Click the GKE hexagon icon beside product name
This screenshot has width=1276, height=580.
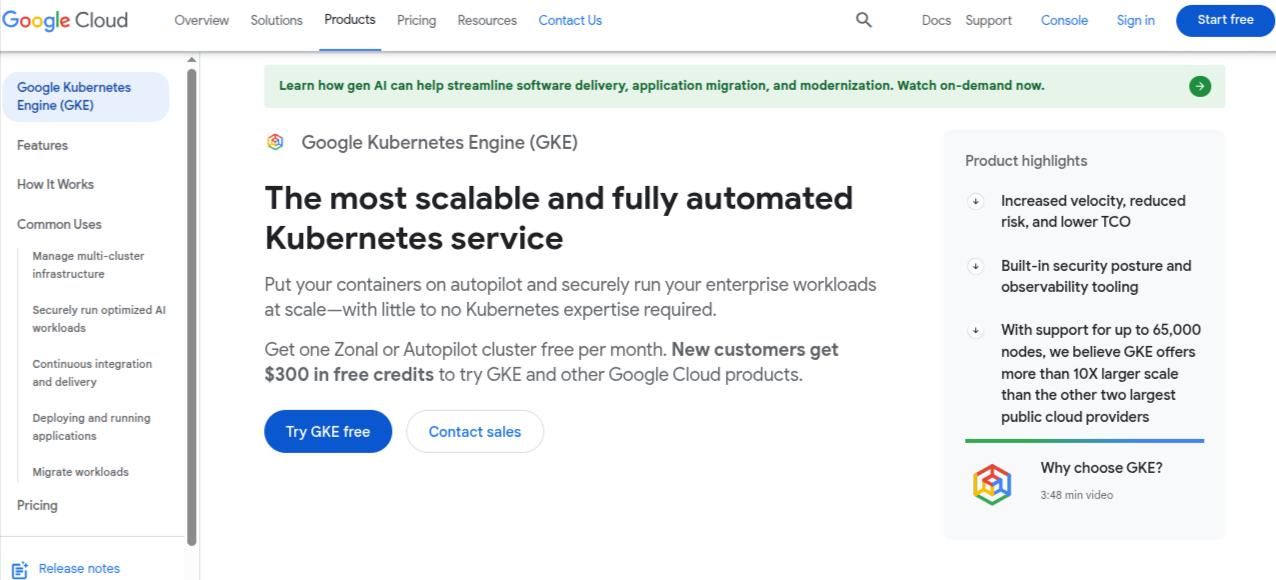pos(275,142)
